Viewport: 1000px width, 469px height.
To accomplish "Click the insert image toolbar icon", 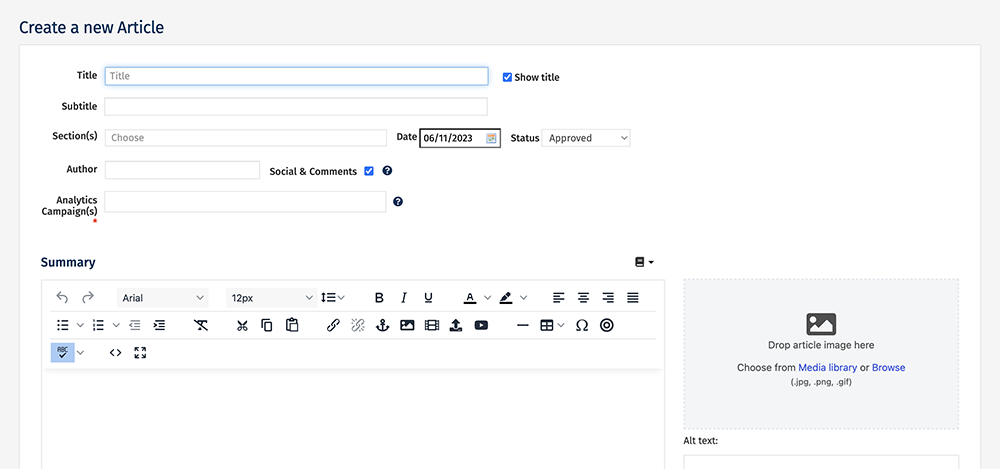I will [x=407, y=325].
